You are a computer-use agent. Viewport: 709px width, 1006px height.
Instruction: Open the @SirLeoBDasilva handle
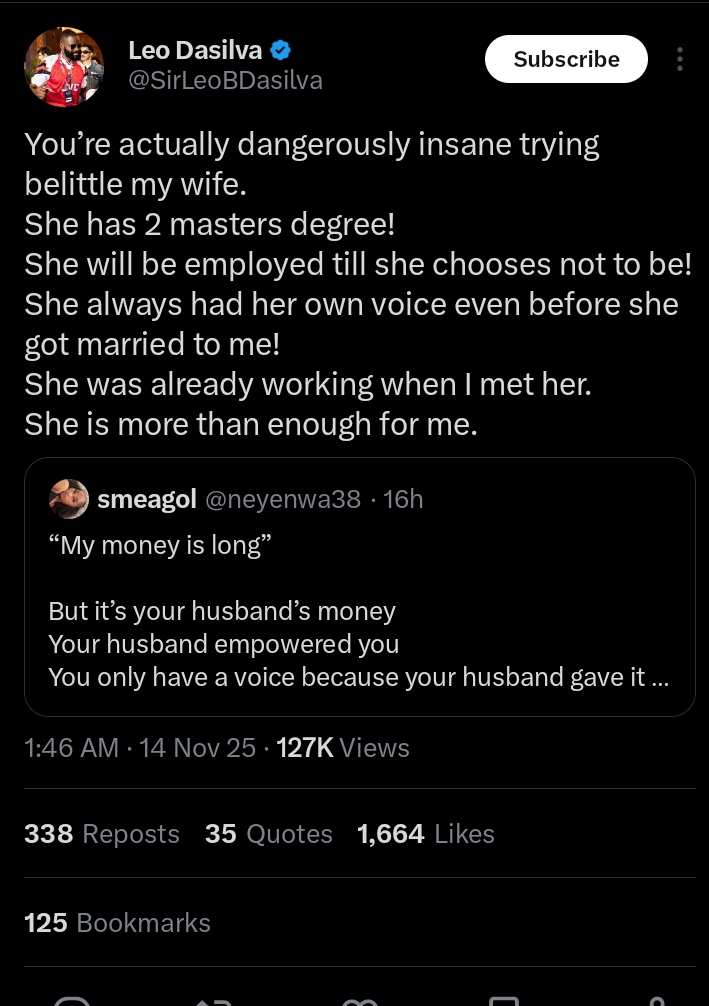click(225, 81)
